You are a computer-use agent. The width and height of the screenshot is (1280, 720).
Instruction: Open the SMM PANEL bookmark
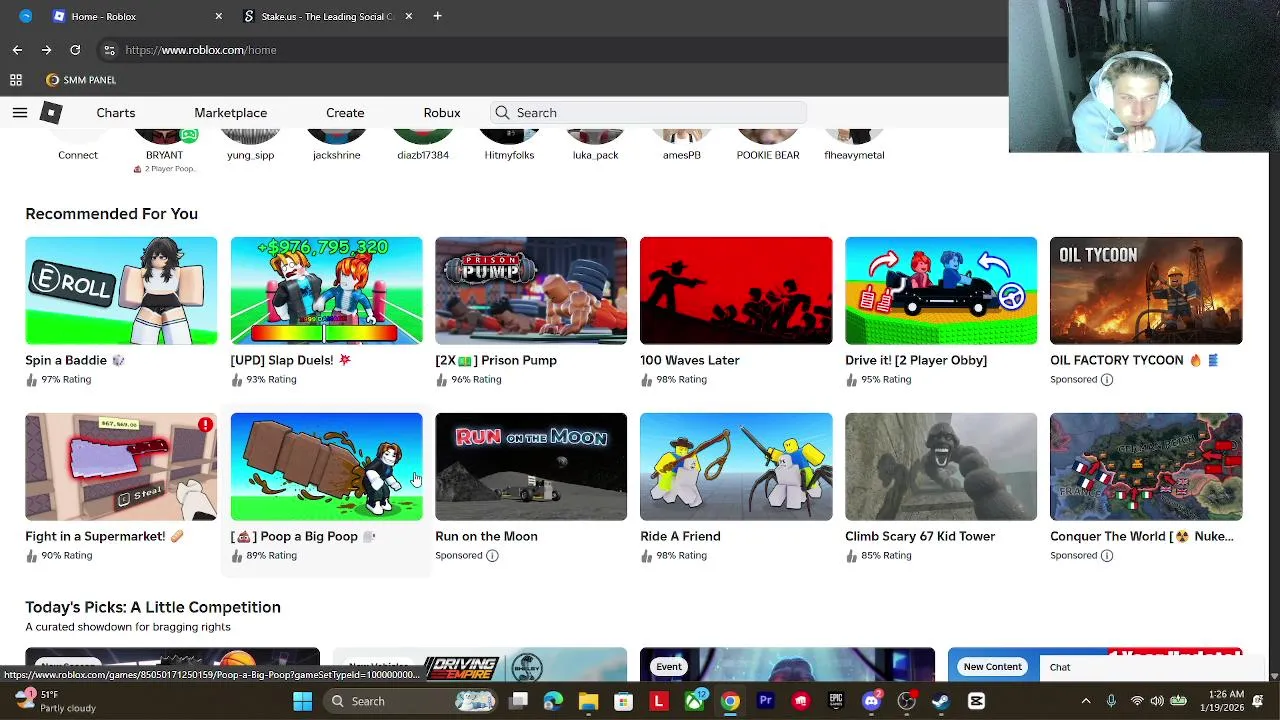coord(81,80)
